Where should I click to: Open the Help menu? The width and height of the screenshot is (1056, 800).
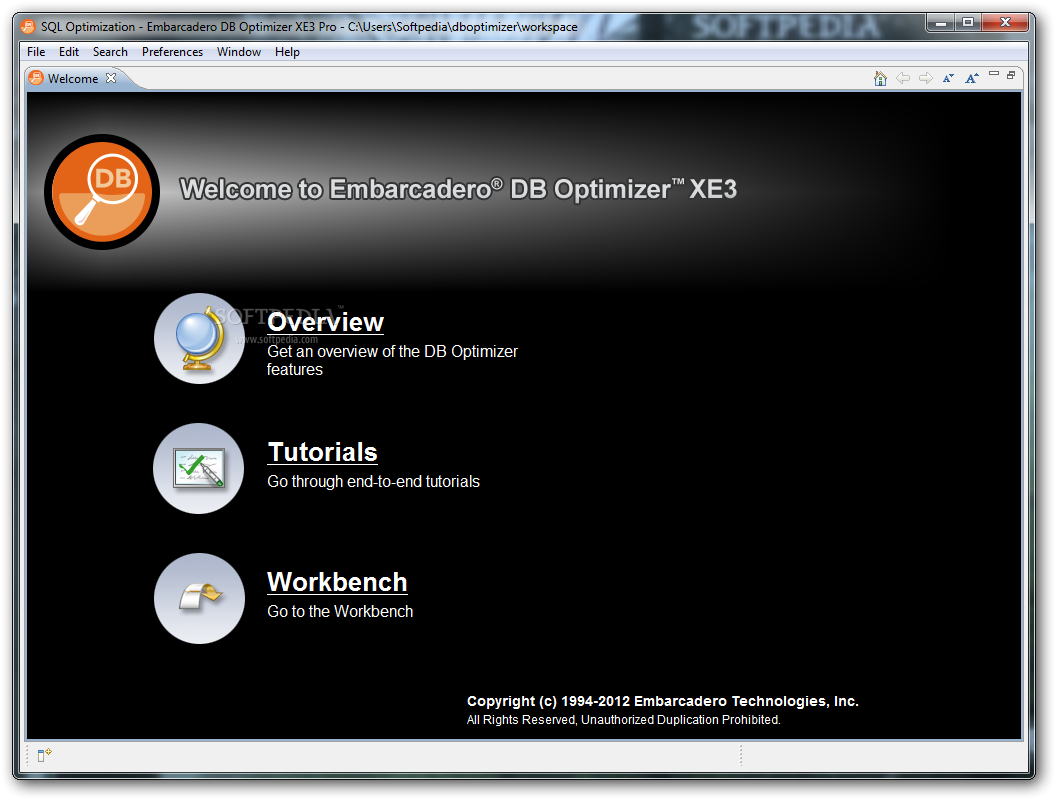click(x=287, y=52)
